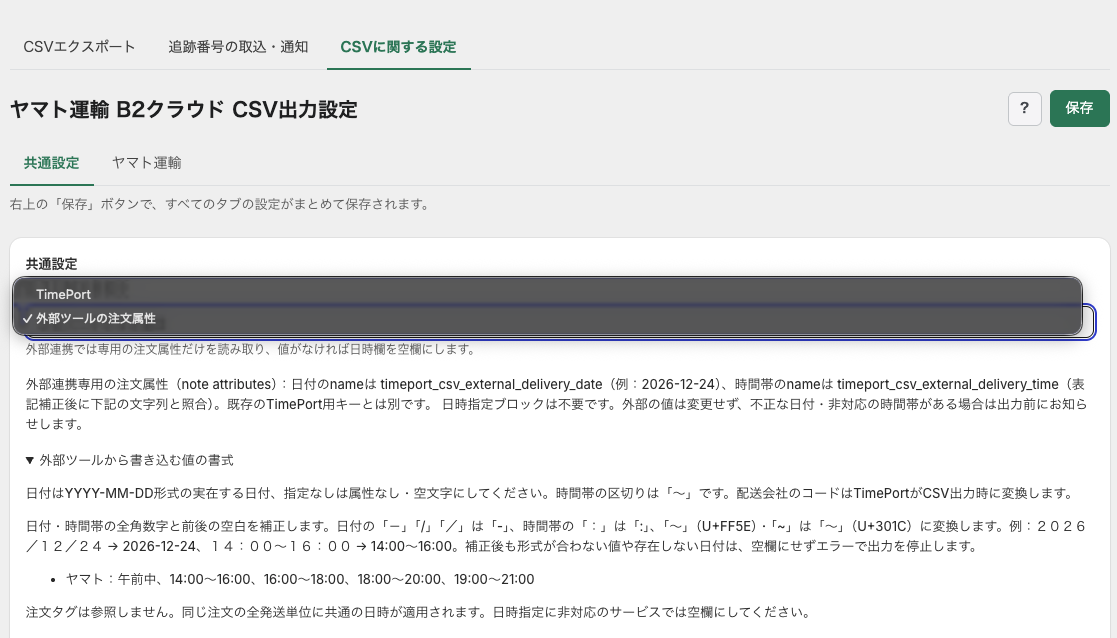Open the CSVエクスポート tab

click(x=79, y=47)
